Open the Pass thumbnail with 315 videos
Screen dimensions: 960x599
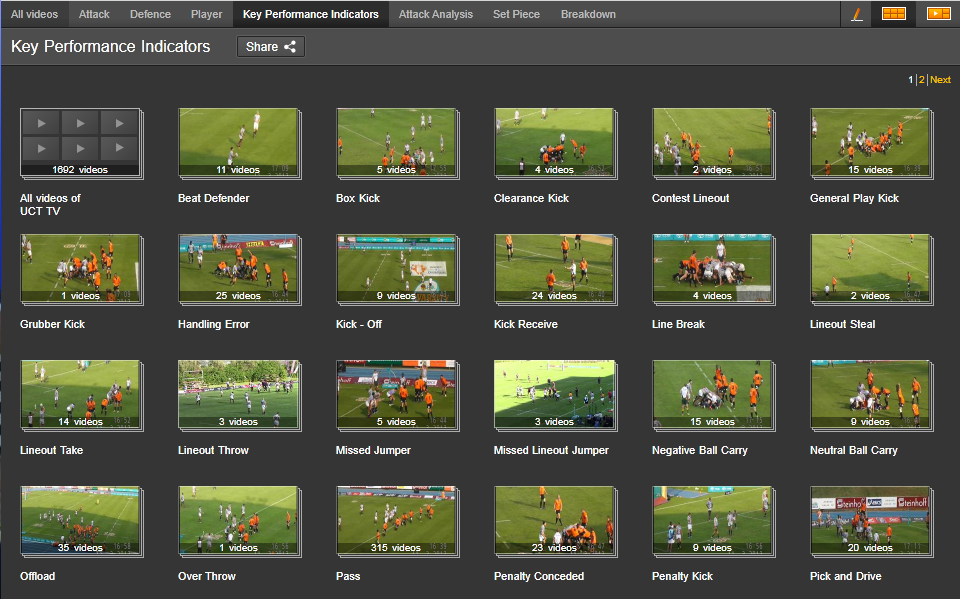(395, 521)
